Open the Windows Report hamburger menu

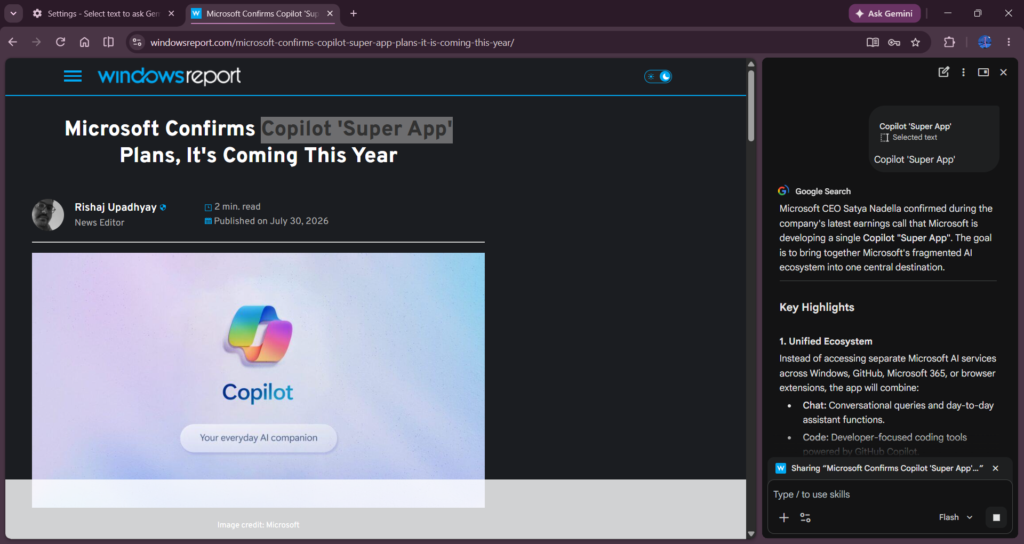72,76
